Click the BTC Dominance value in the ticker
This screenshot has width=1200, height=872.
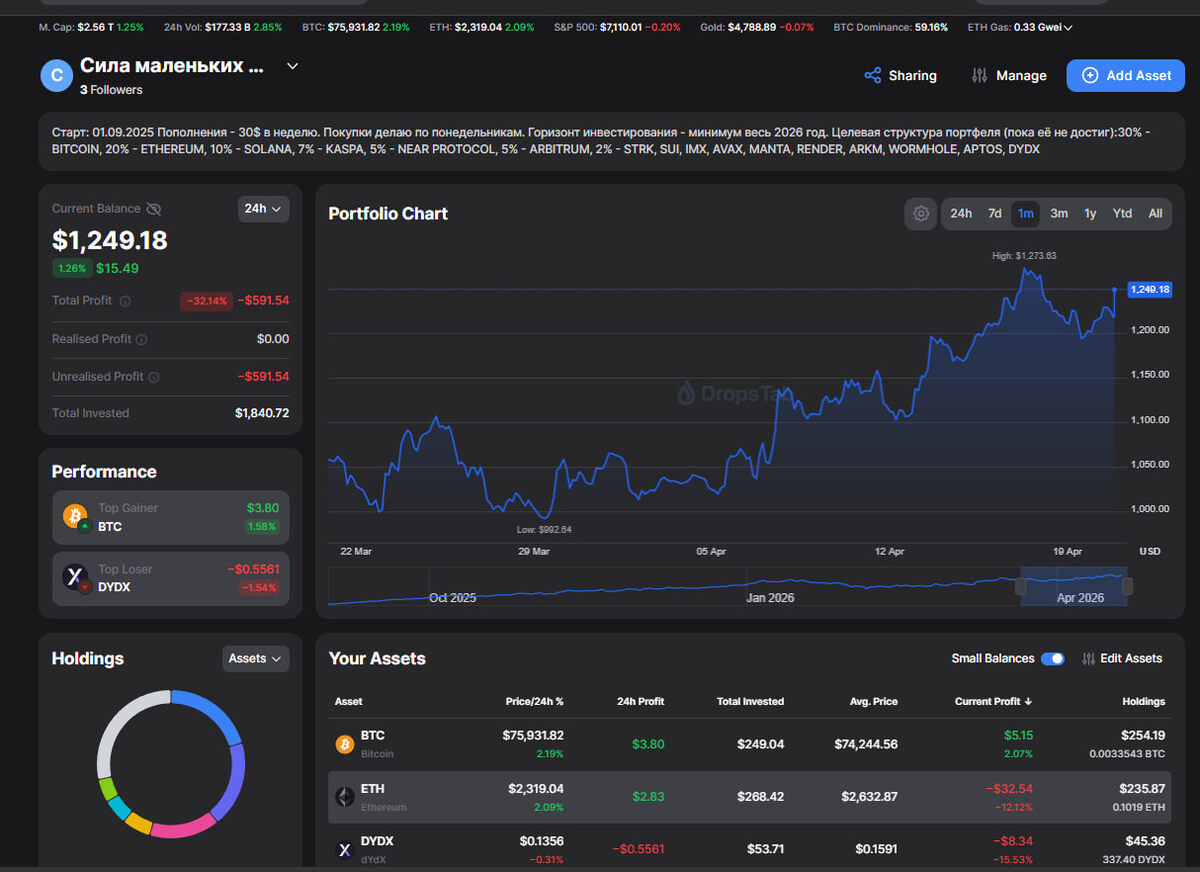pyautogui.click(x=931, y=27)
